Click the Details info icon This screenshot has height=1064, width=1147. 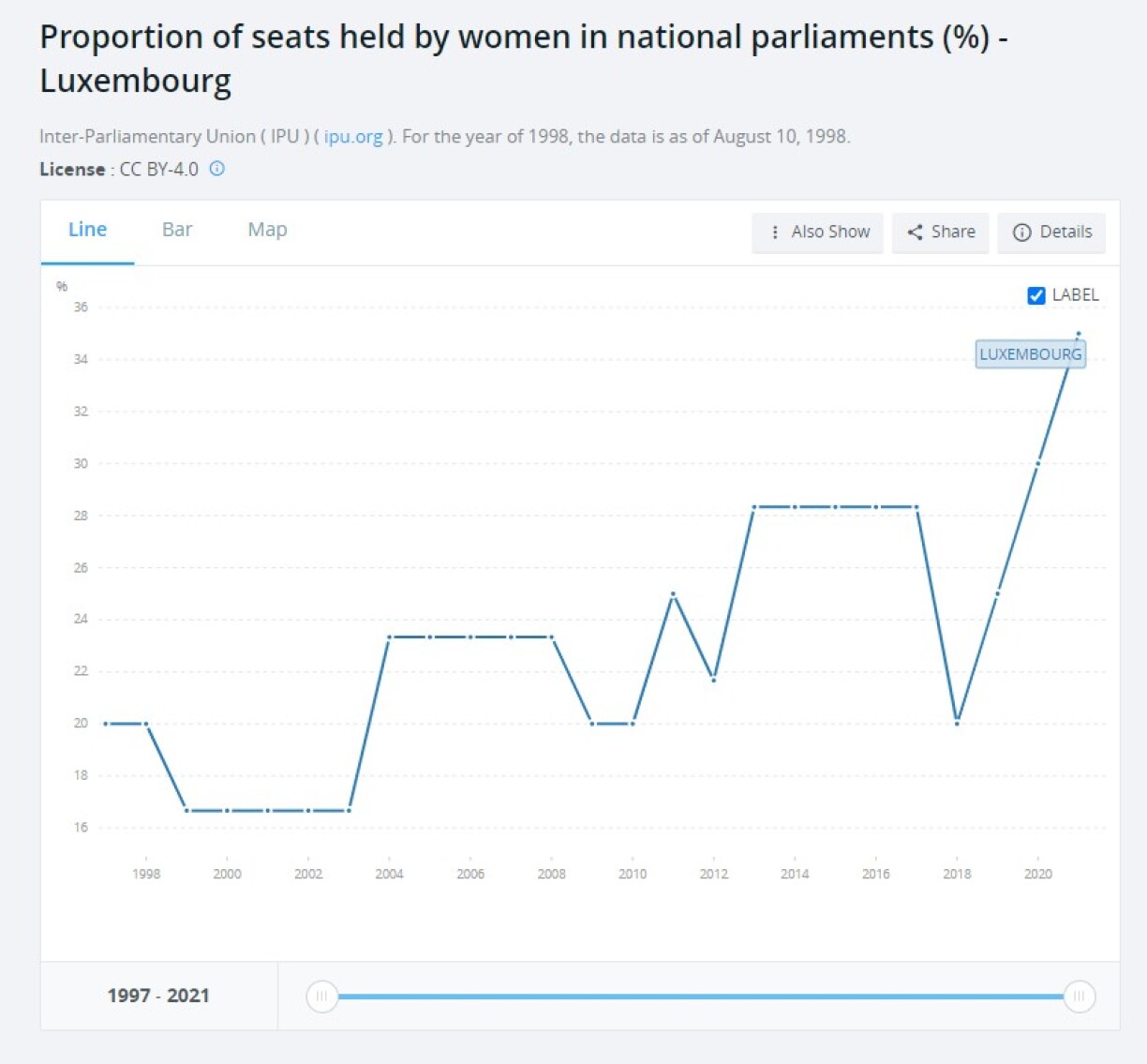click(1021, 232)
